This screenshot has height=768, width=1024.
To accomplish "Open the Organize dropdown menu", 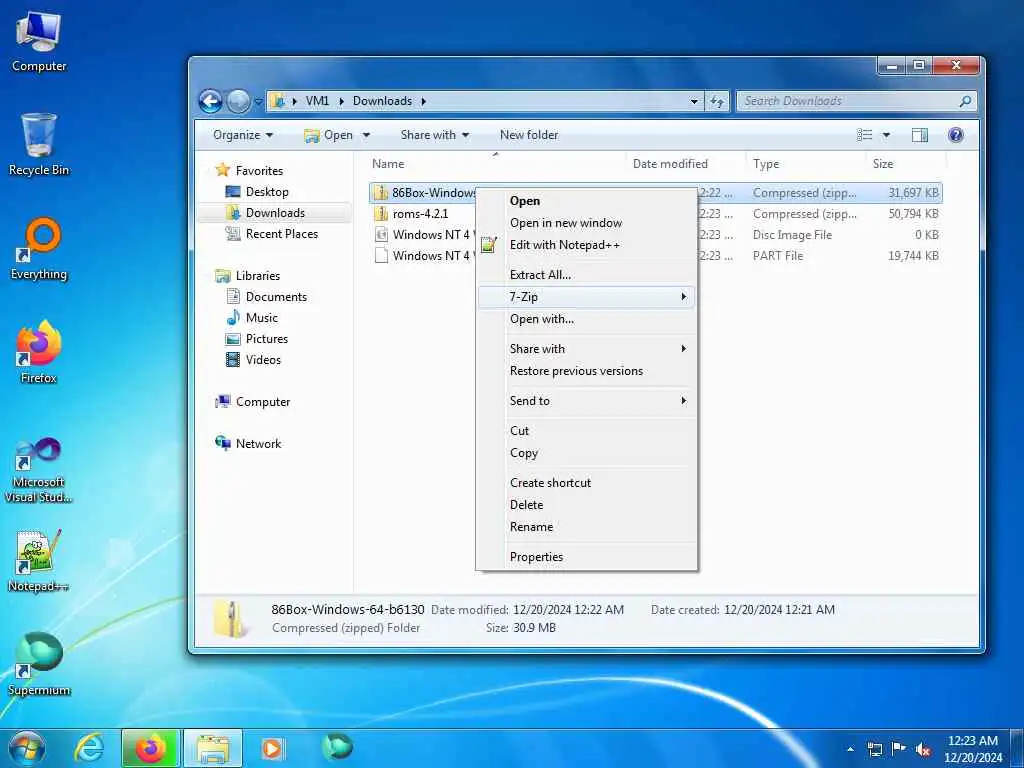I will [x=242, y=135].
